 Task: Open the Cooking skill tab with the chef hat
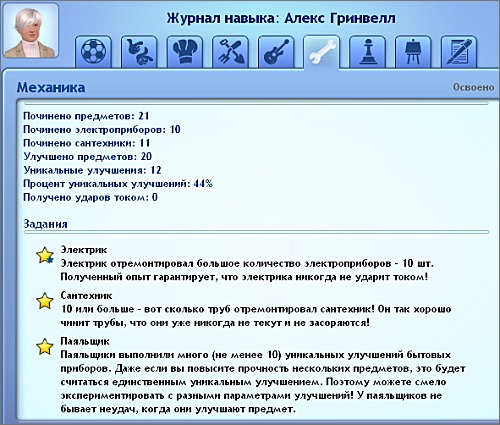[x=185, y=52]
